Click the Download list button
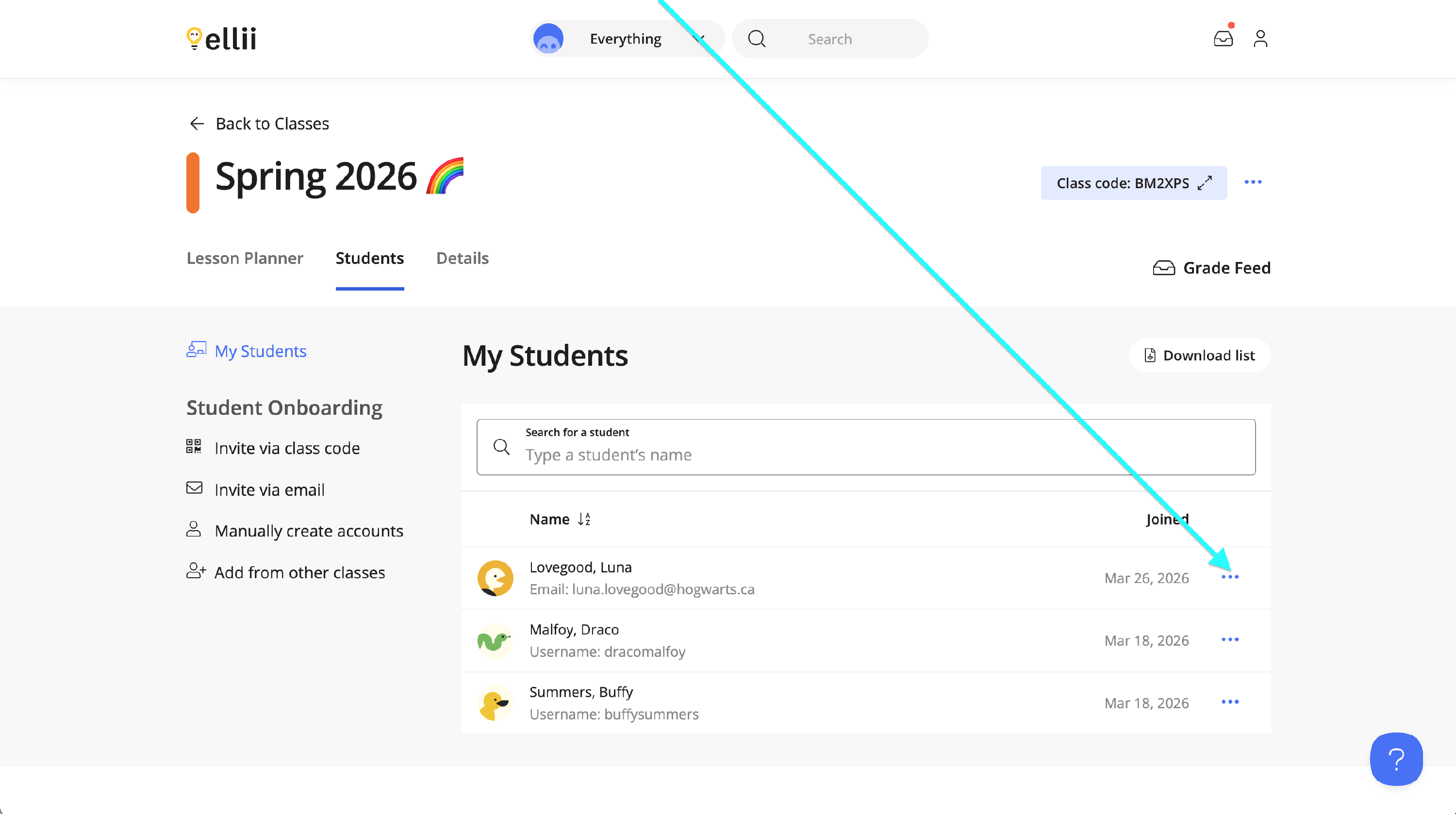 coord(1199,355)
